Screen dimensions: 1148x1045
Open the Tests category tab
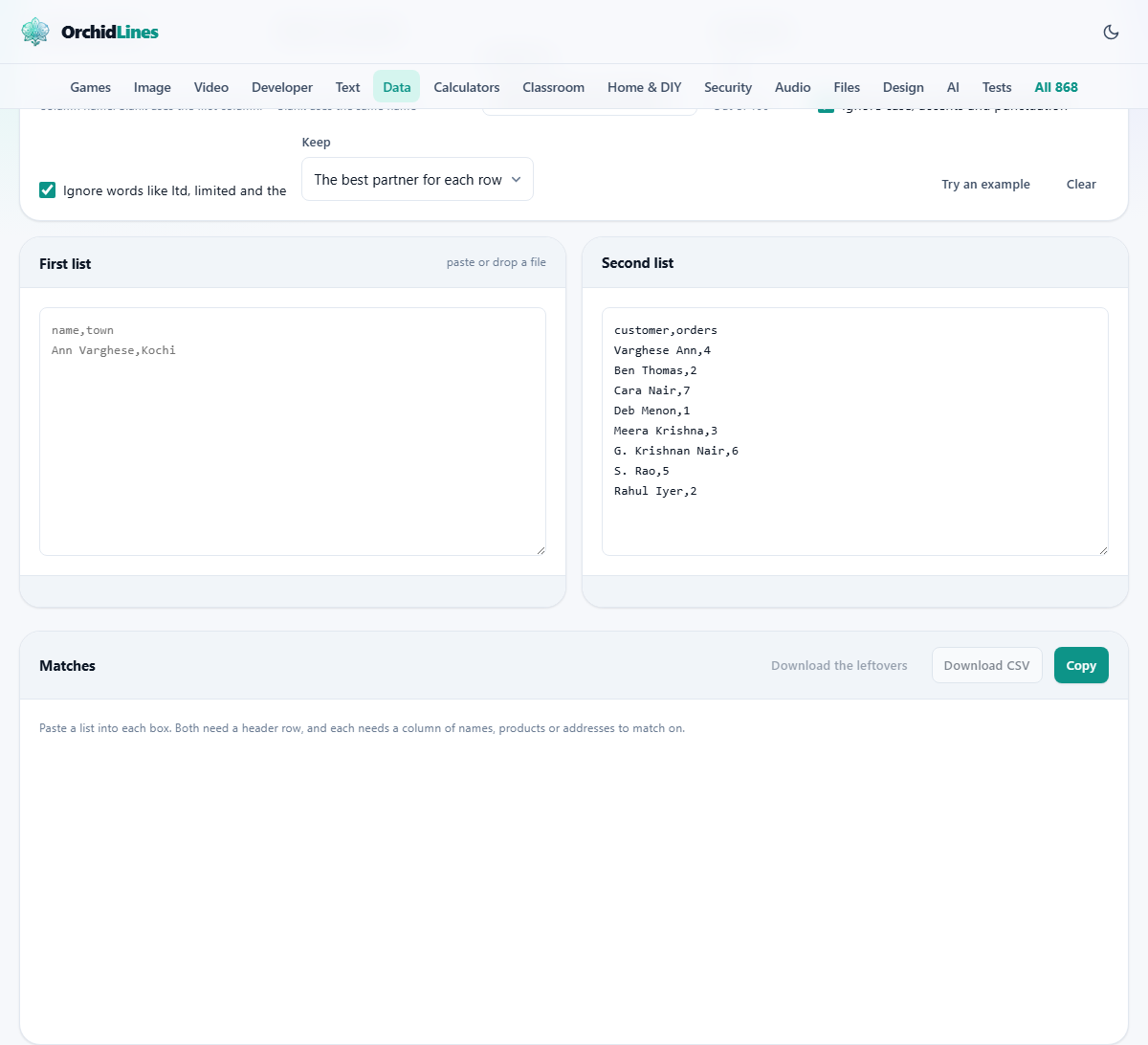pos(997,87)
